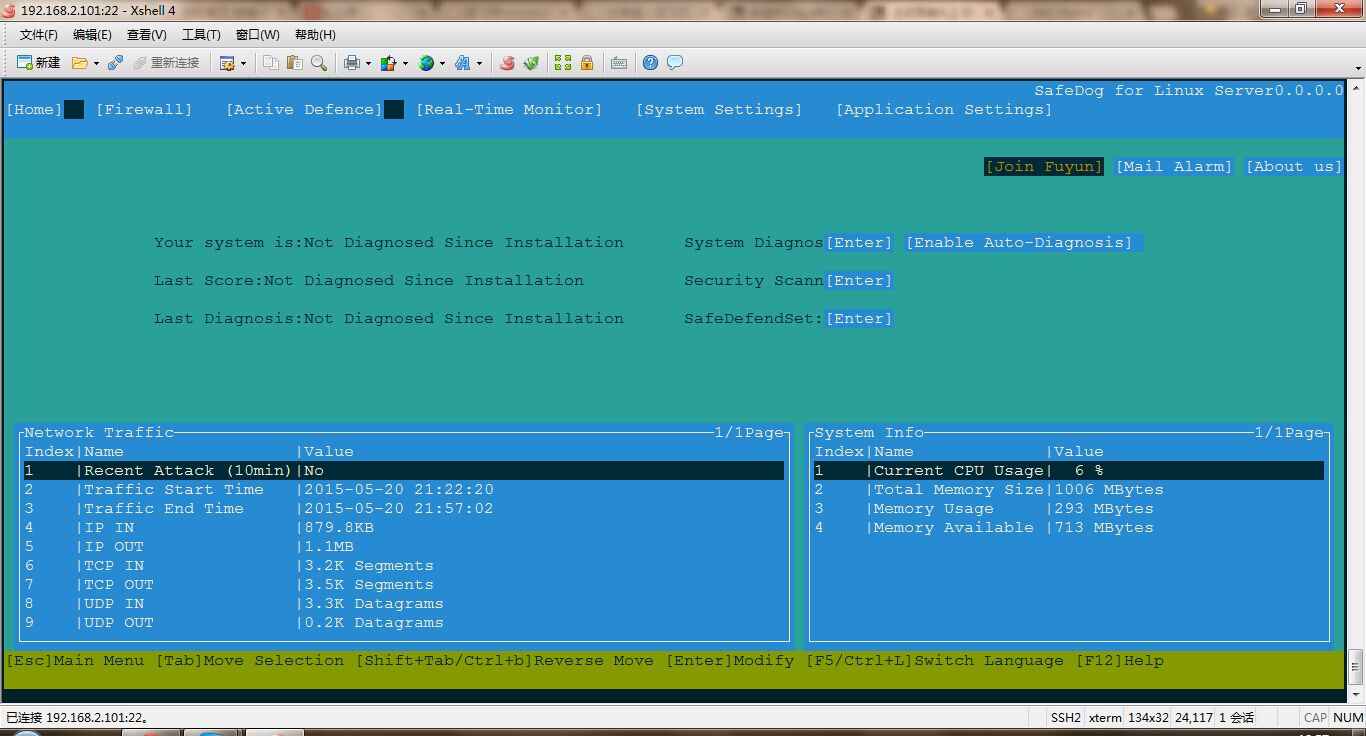The image size is (1366, 736).
Task: Open the 窗口(W) menu
Action: click(258, 35)
